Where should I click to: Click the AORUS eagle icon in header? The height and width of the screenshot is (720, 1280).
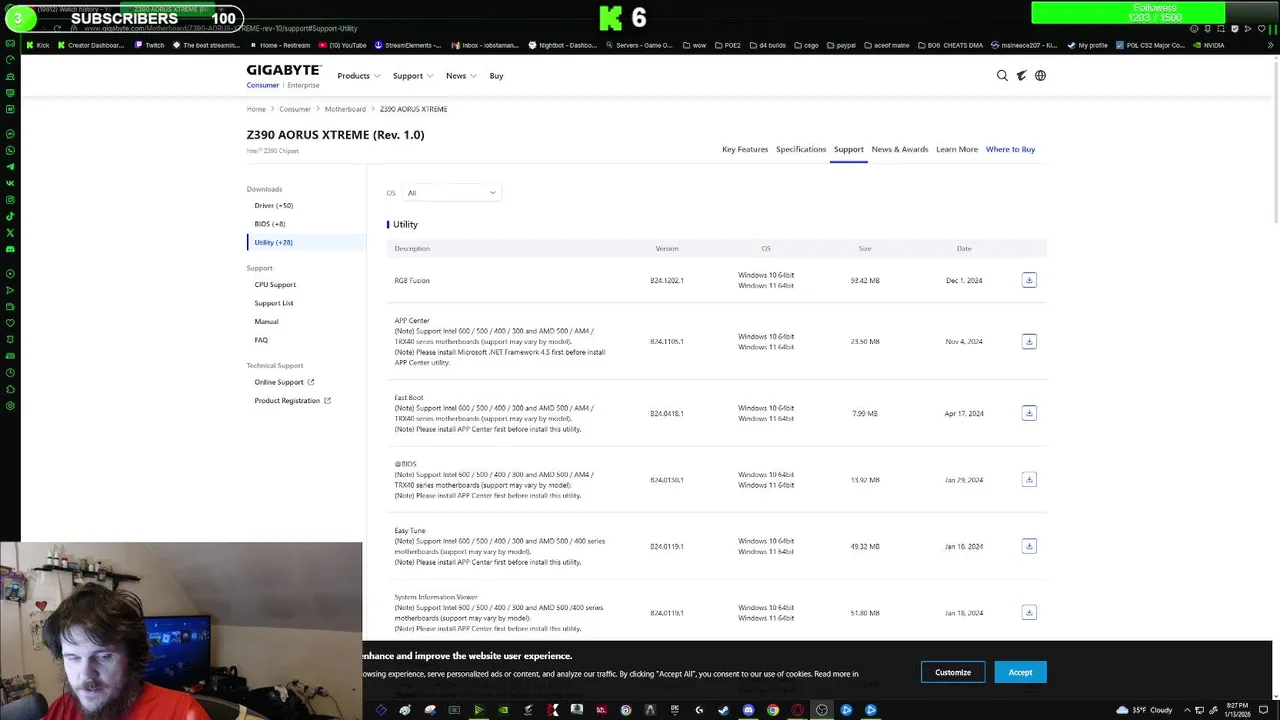[1021, 75]
